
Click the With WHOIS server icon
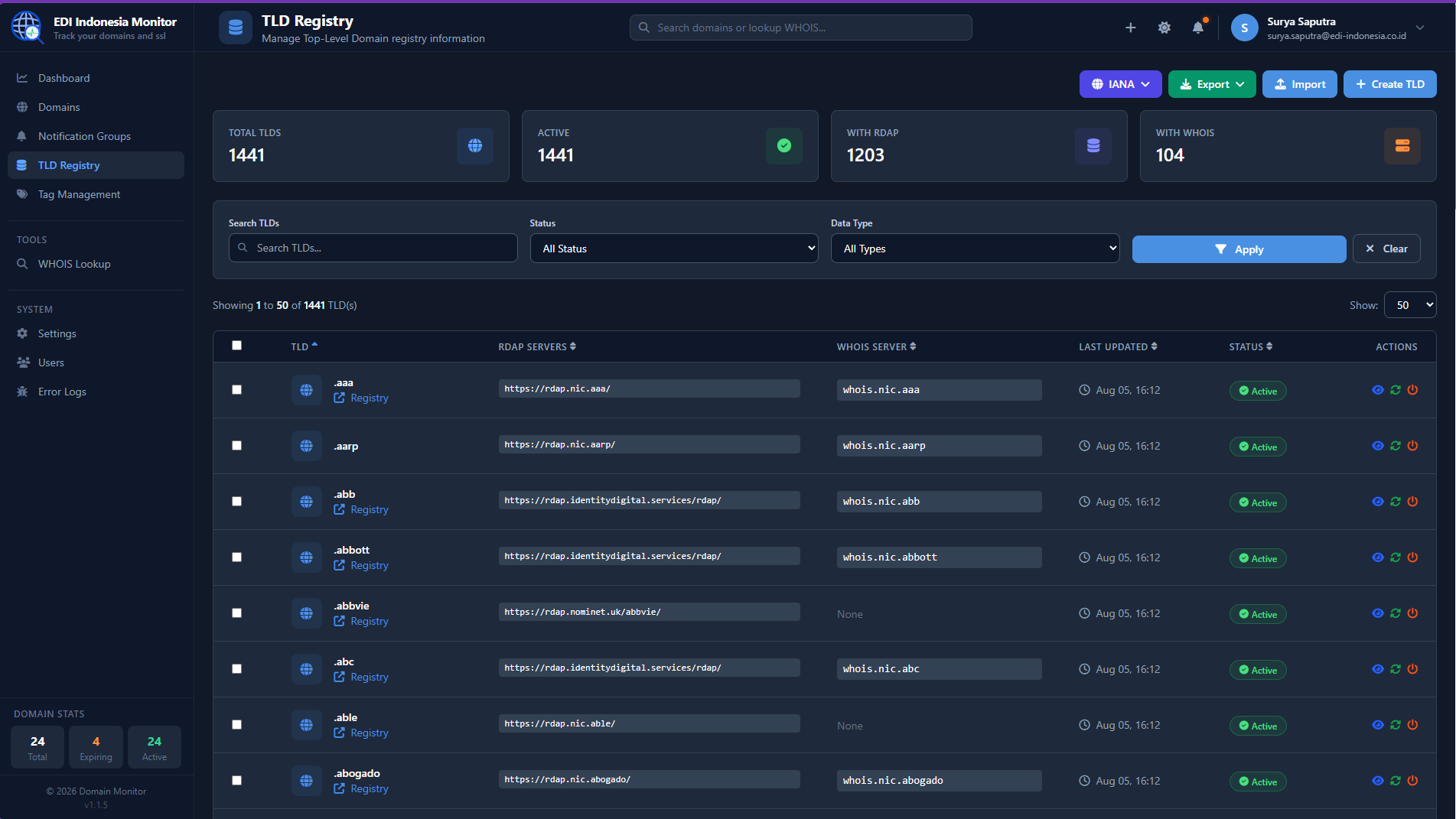click(x=1402, y=145)
